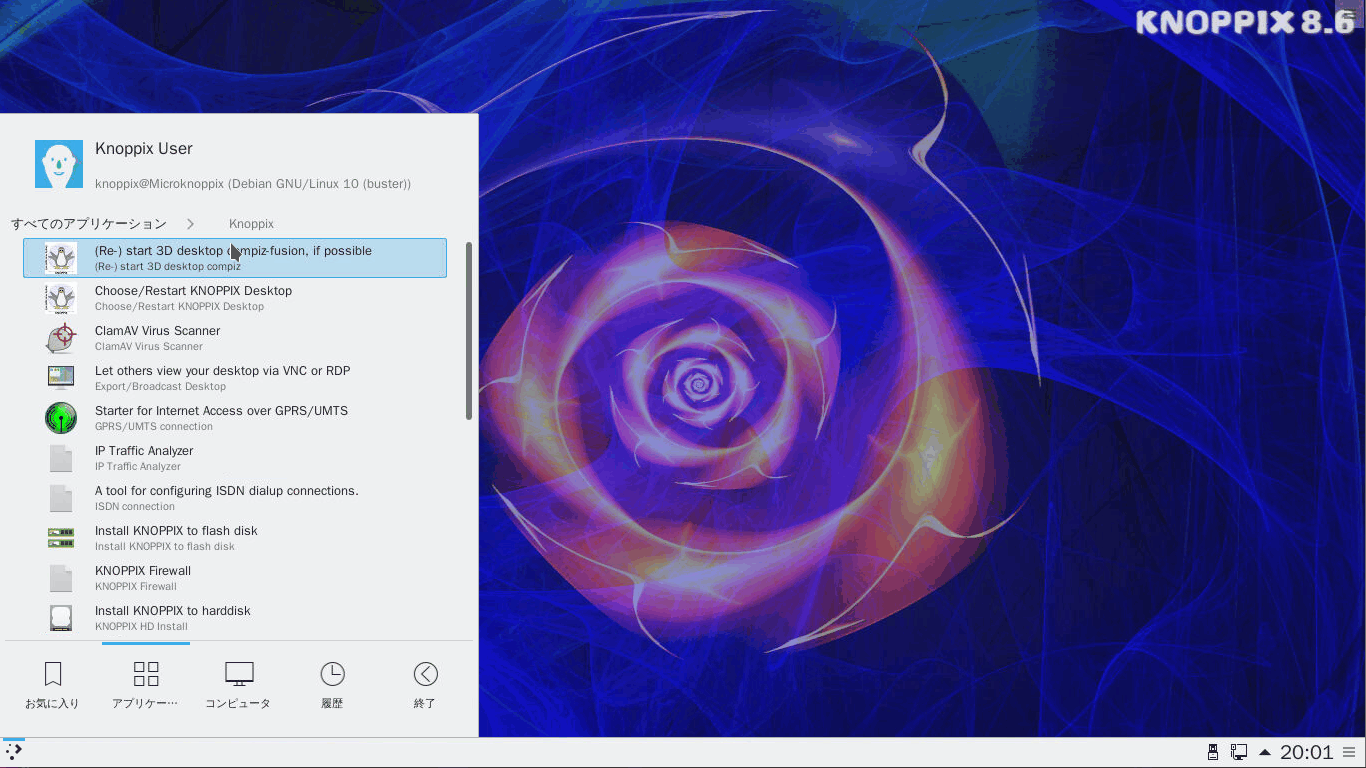Screen dimensions: 1366x768
Task: Click the penguin icon for 3D desktop compiz-fusion
Action: pos(61,258)
